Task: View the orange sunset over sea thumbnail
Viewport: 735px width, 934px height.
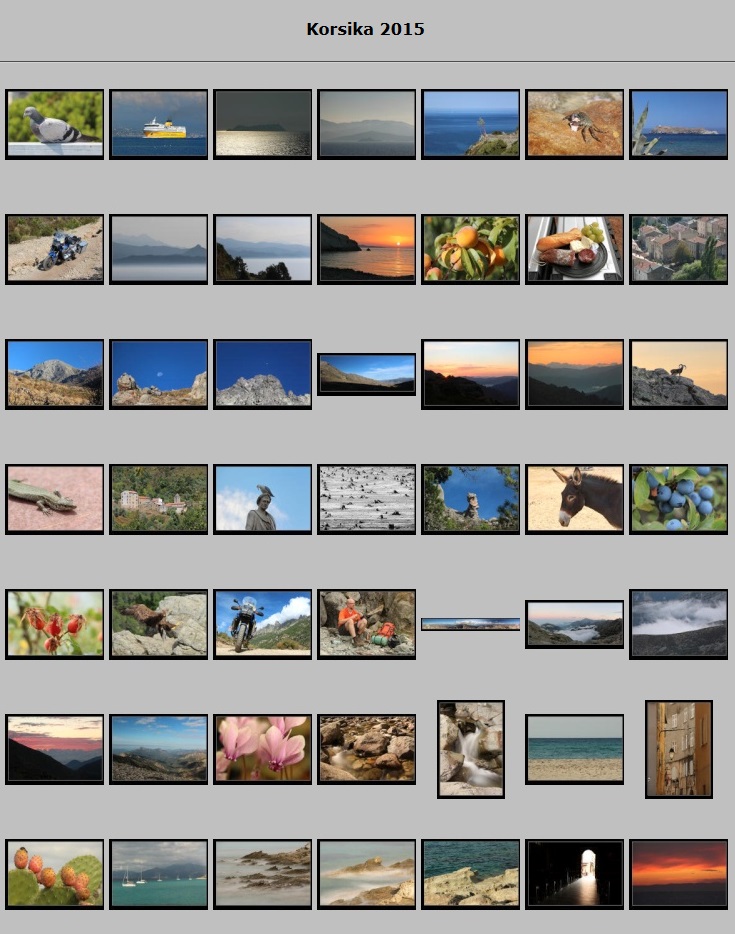Action: pyautogui.click(x=367, y=249)
